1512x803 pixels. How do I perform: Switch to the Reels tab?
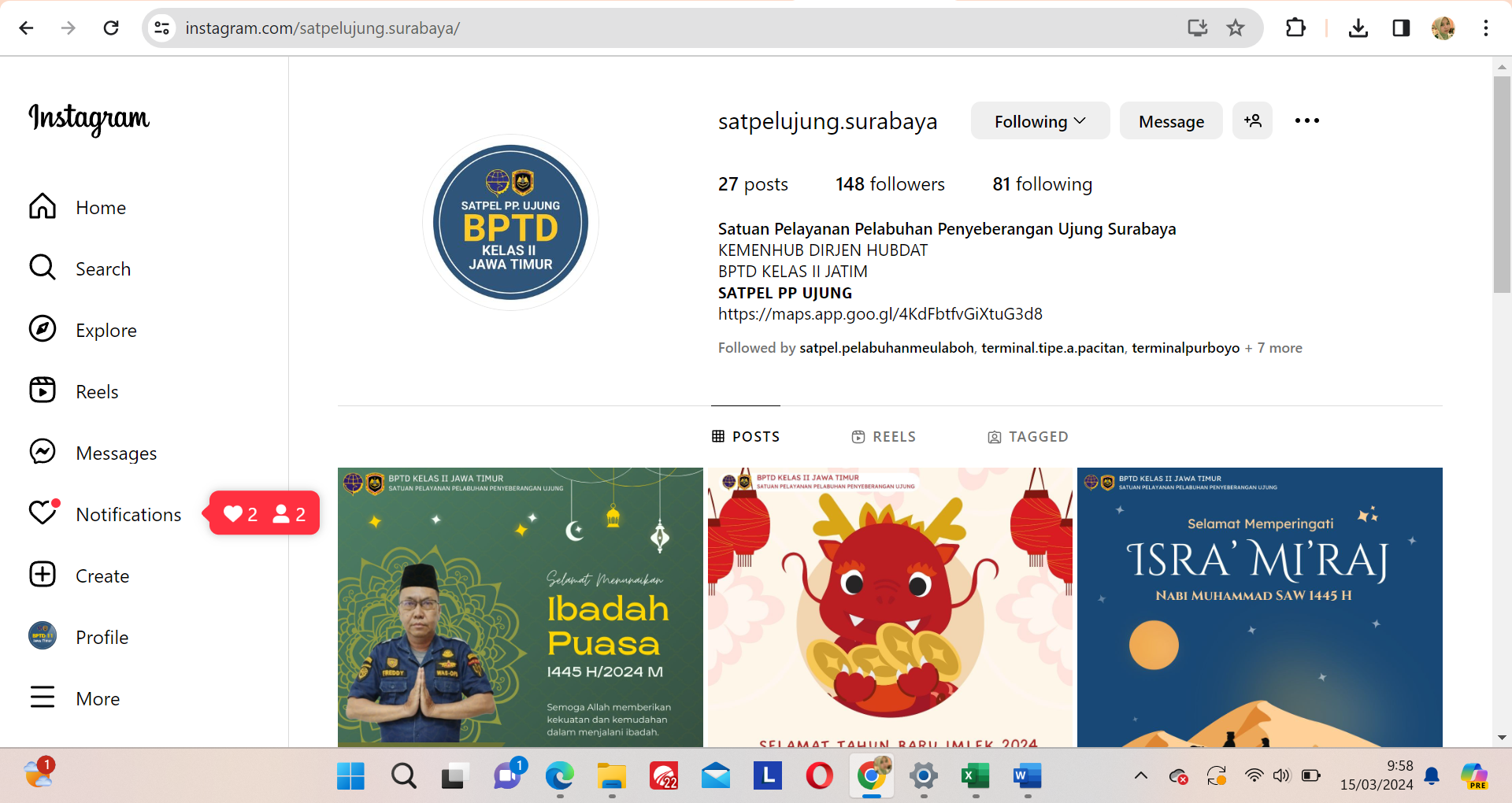click(884, 437)
